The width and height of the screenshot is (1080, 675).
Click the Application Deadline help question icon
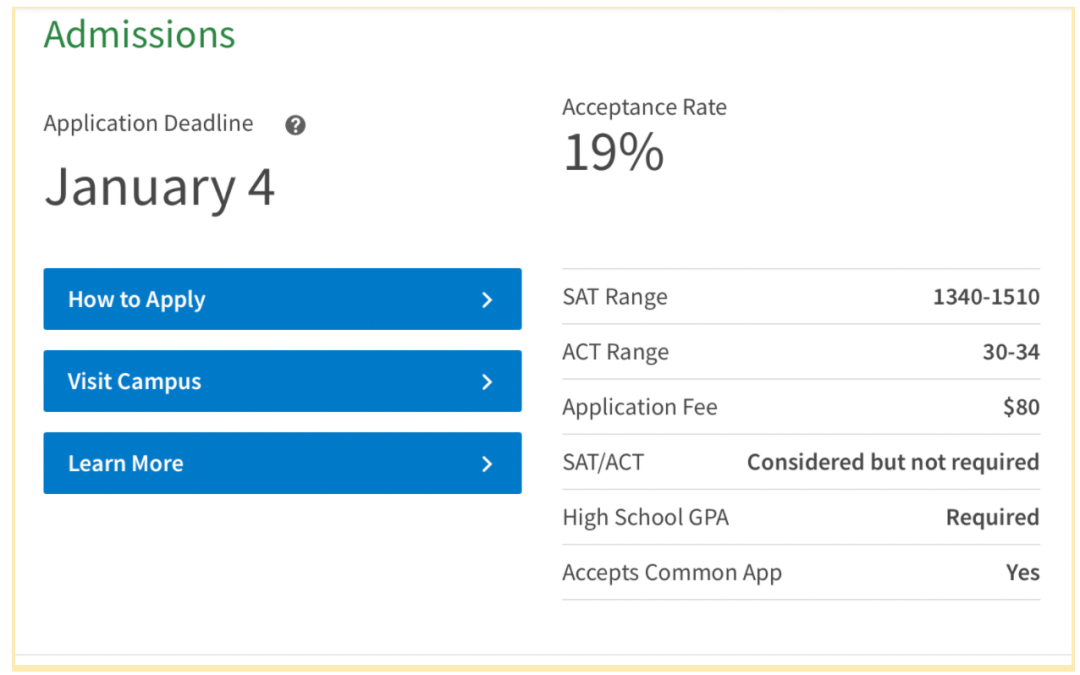click(x=295, y=125)
